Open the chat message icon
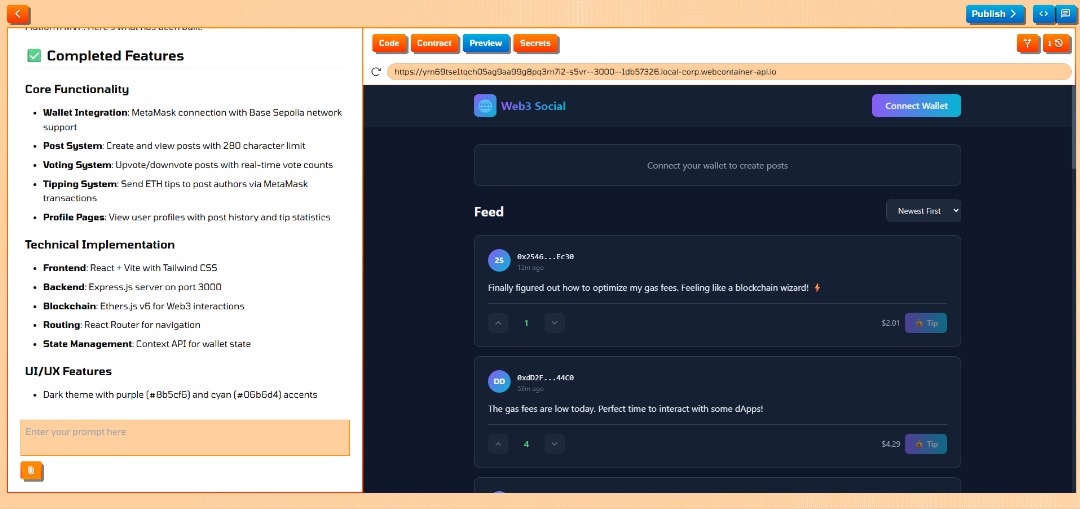This screenshot has height=509, width=1080. tap(1065, 14)
